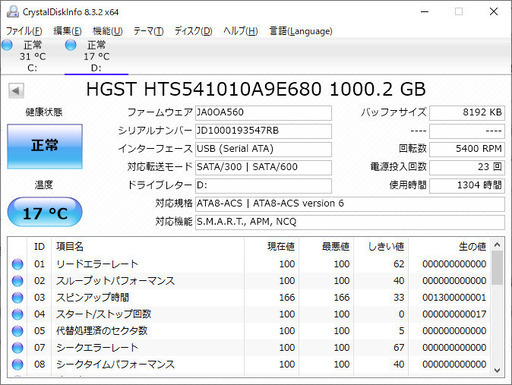Viewport: 512px width, 385px height.
Task: Click the transfer mode field SATA/300 | SATA/600
Action: [x=263, y=167]
